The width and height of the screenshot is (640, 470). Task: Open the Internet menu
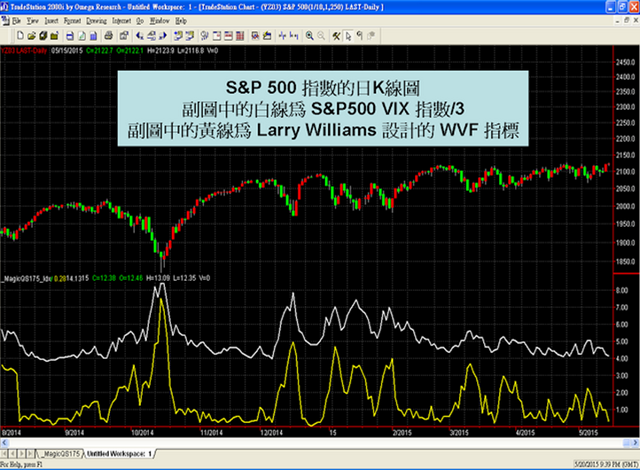coord(122,20)
